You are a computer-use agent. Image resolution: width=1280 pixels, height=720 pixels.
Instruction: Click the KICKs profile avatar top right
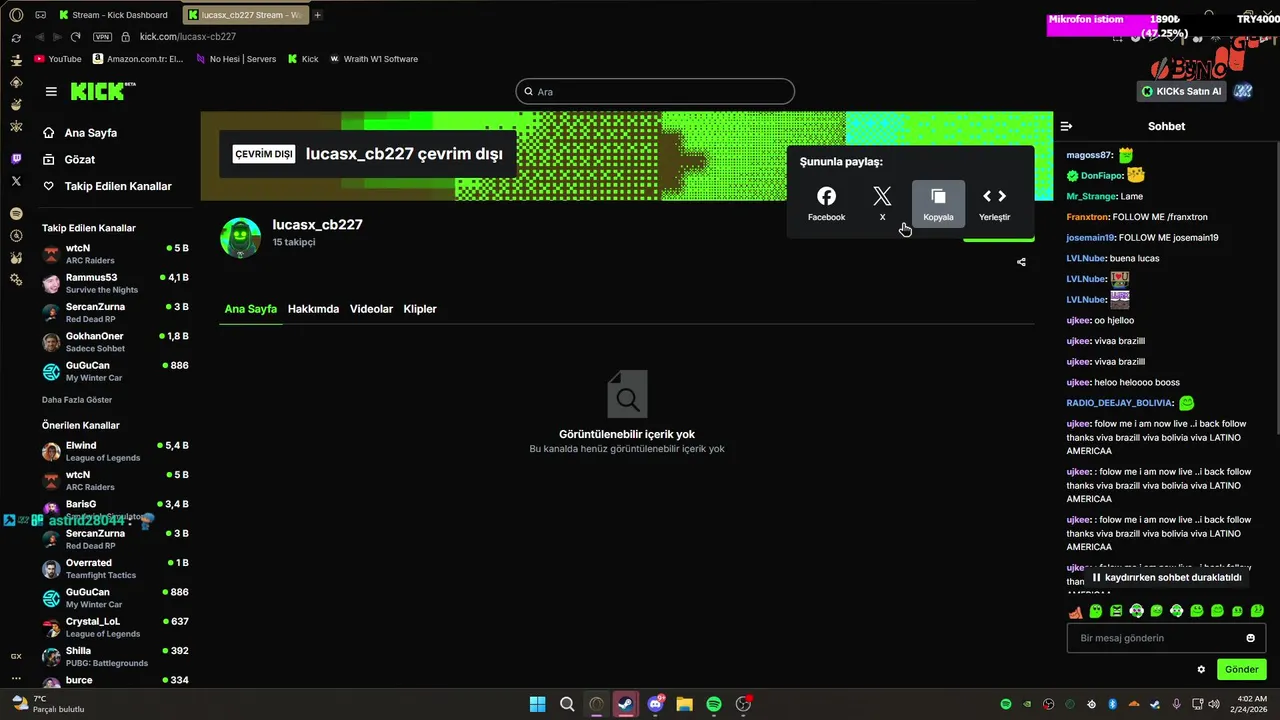[1243, 91]
